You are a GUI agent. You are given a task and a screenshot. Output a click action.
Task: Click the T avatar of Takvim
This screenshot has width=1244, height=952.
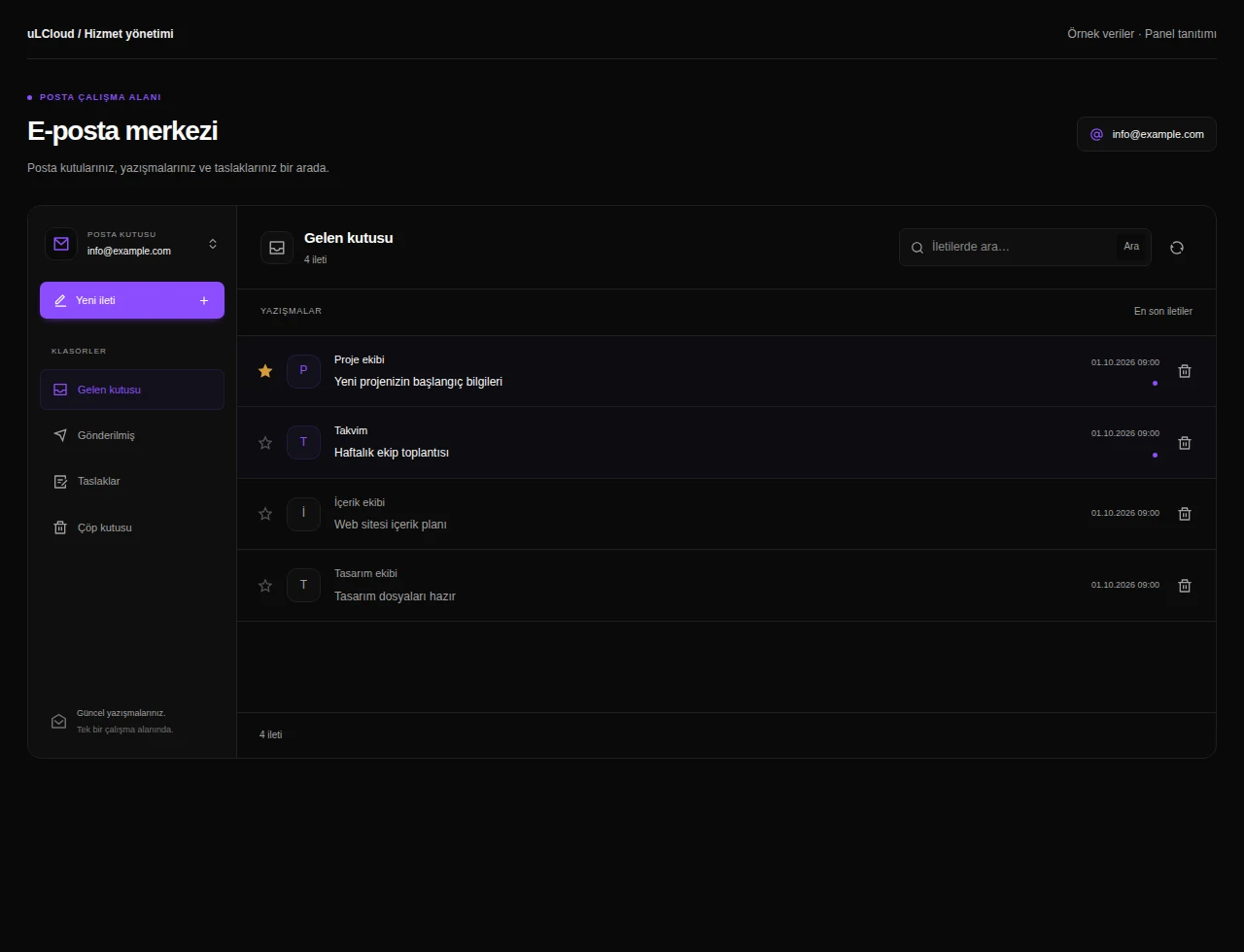pyautogui.click(x=303, y=442)
